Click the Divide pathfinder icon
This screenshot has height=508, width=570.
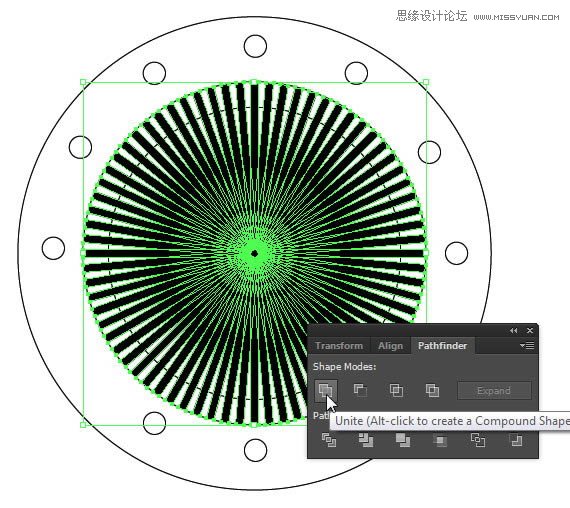click(x=329, y=440)
